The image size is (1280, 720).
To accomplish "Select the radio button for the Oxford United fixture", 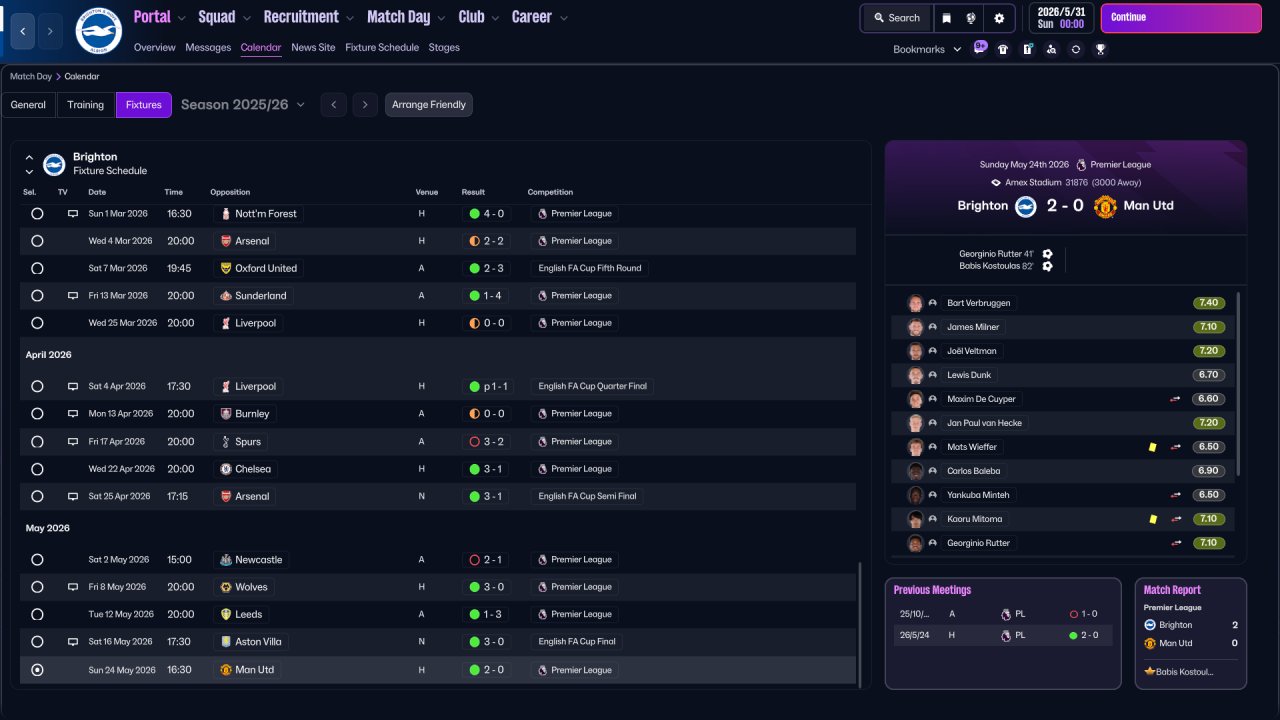I will (37, 268).
